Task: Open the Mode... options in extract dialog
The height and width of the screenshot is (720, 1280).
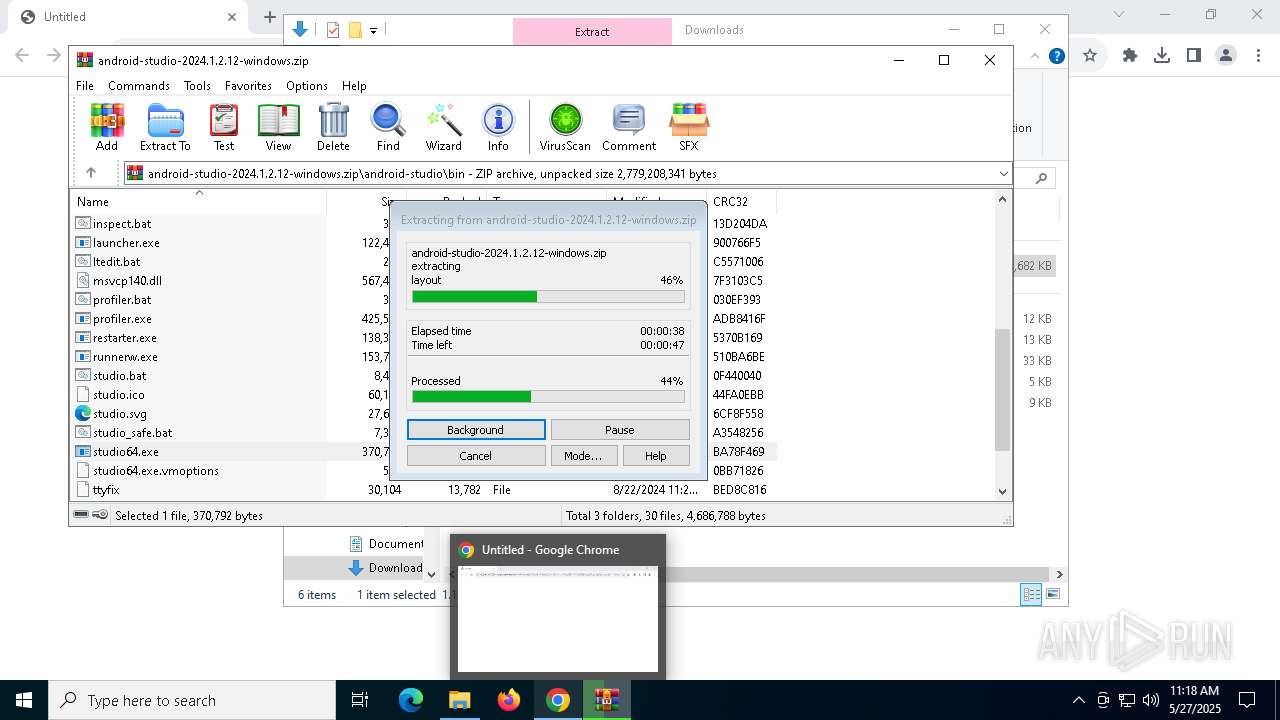Action: 583,455
